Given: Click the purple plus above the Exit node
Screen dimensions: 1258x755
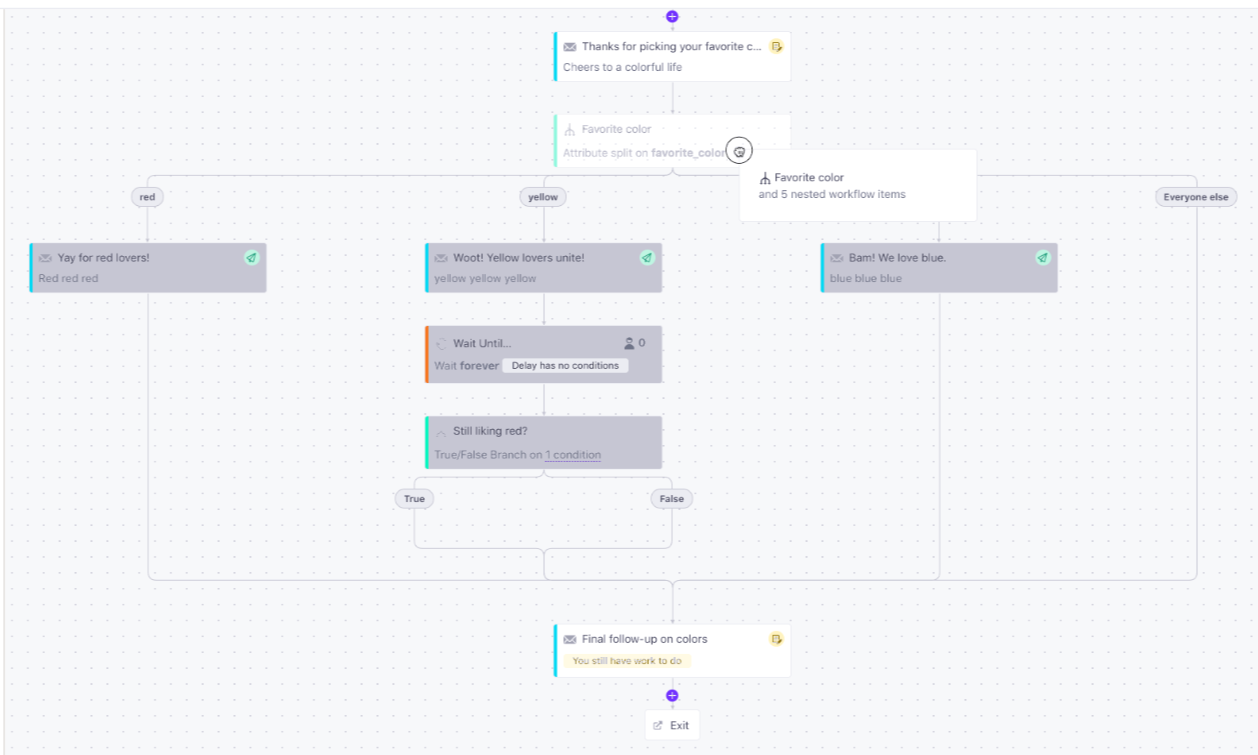Looking at the screenshot, I should pyautogui.click(x=672, y=696).
